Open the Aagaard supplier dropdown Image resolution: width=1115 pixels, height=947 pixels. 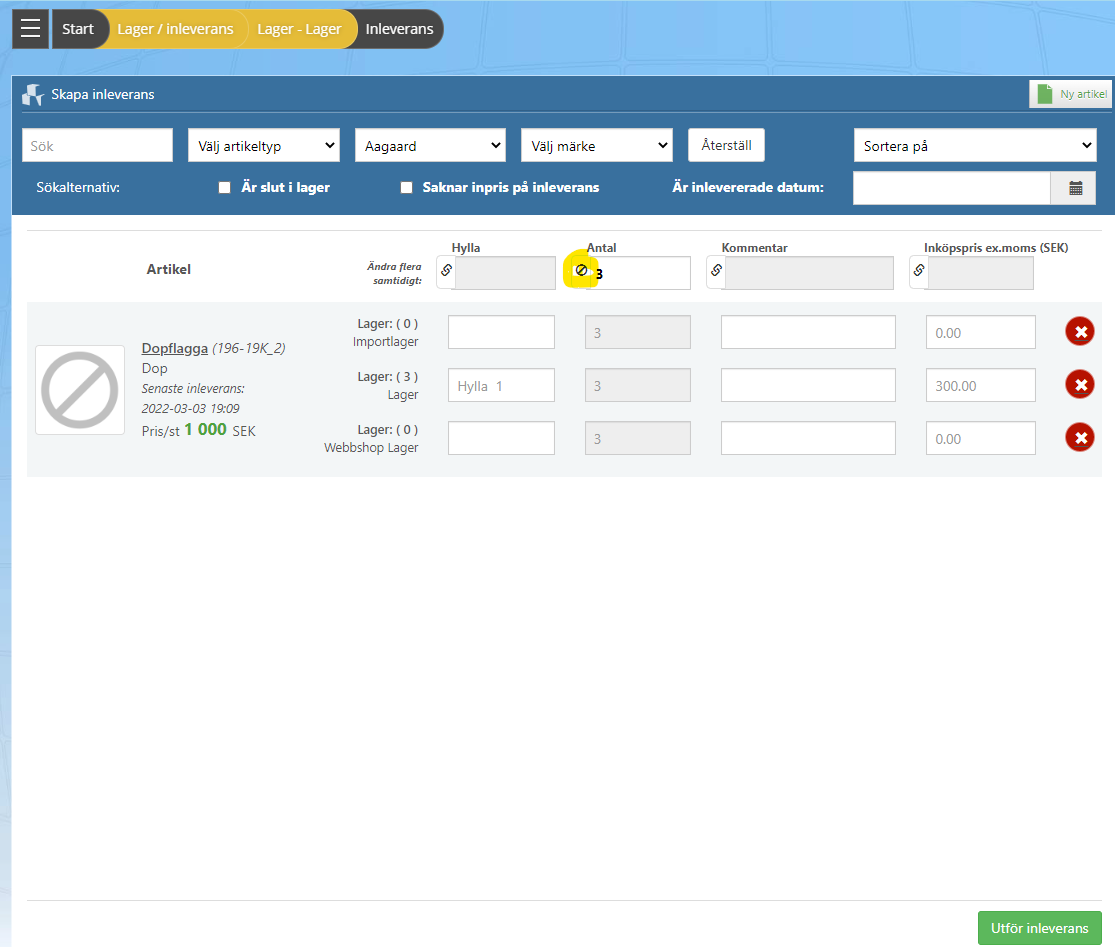pos(430,146)
